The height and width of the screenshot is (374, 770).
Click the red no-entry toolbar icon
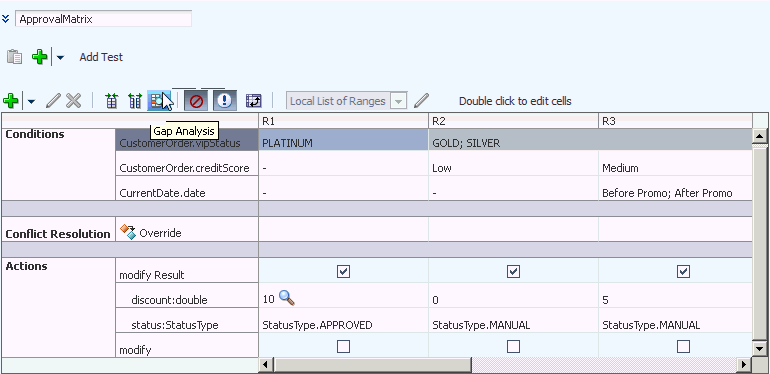click(196, 101)
